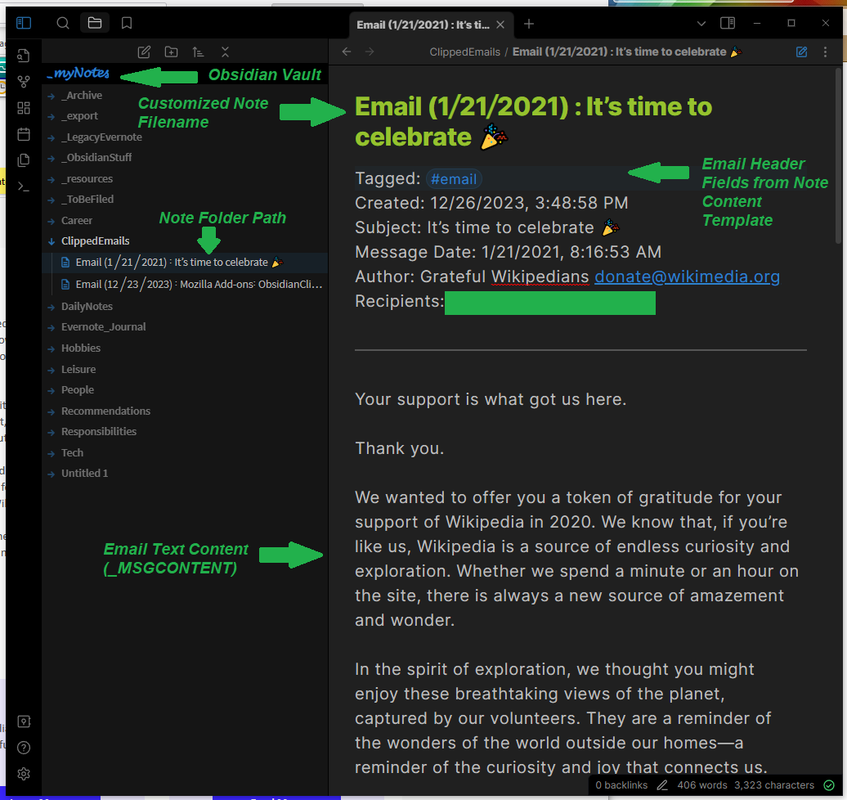Expand the _ToBeFiled folder

coord(88,199)
